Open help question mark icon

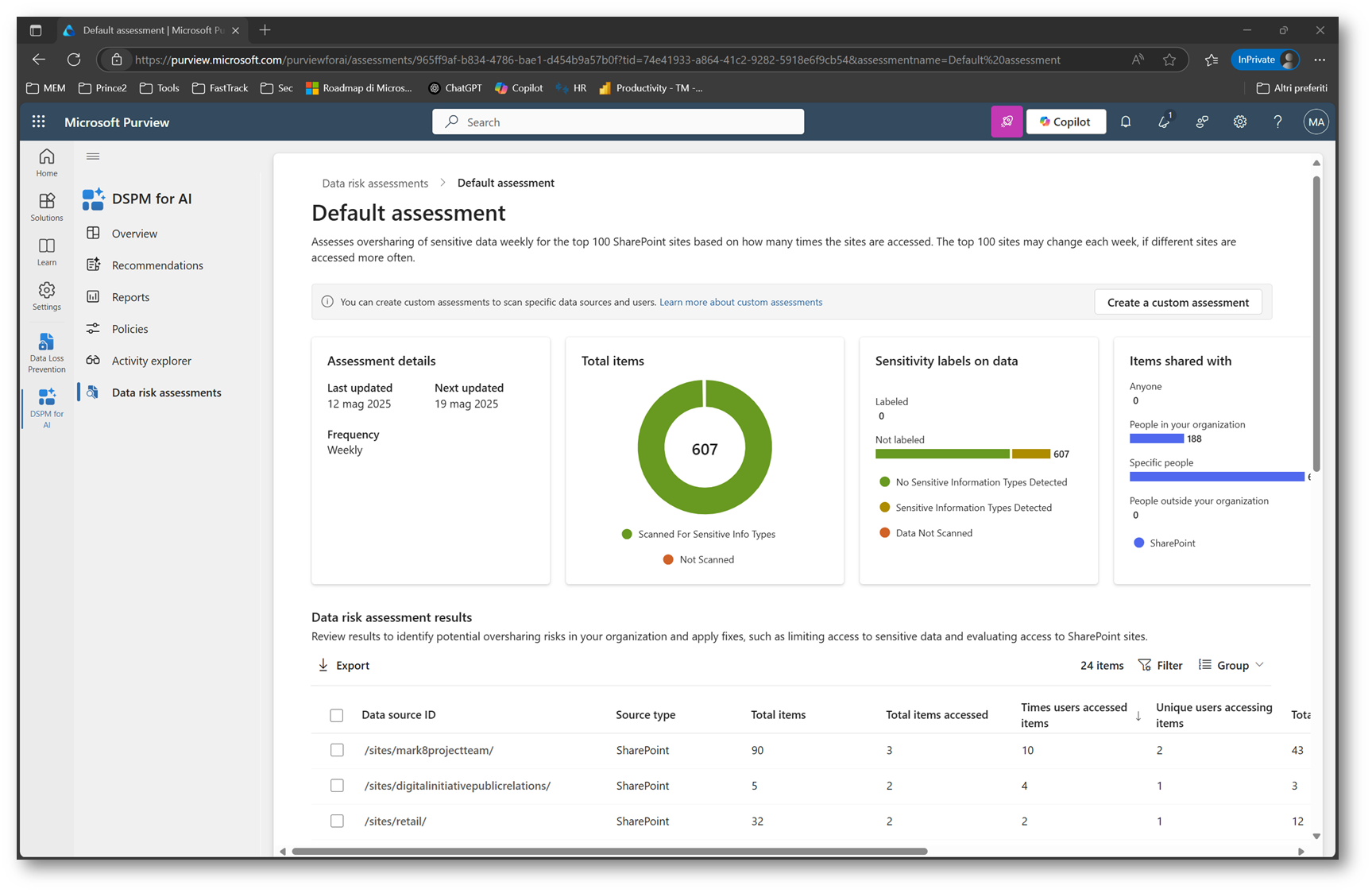tap(1277, 122)
